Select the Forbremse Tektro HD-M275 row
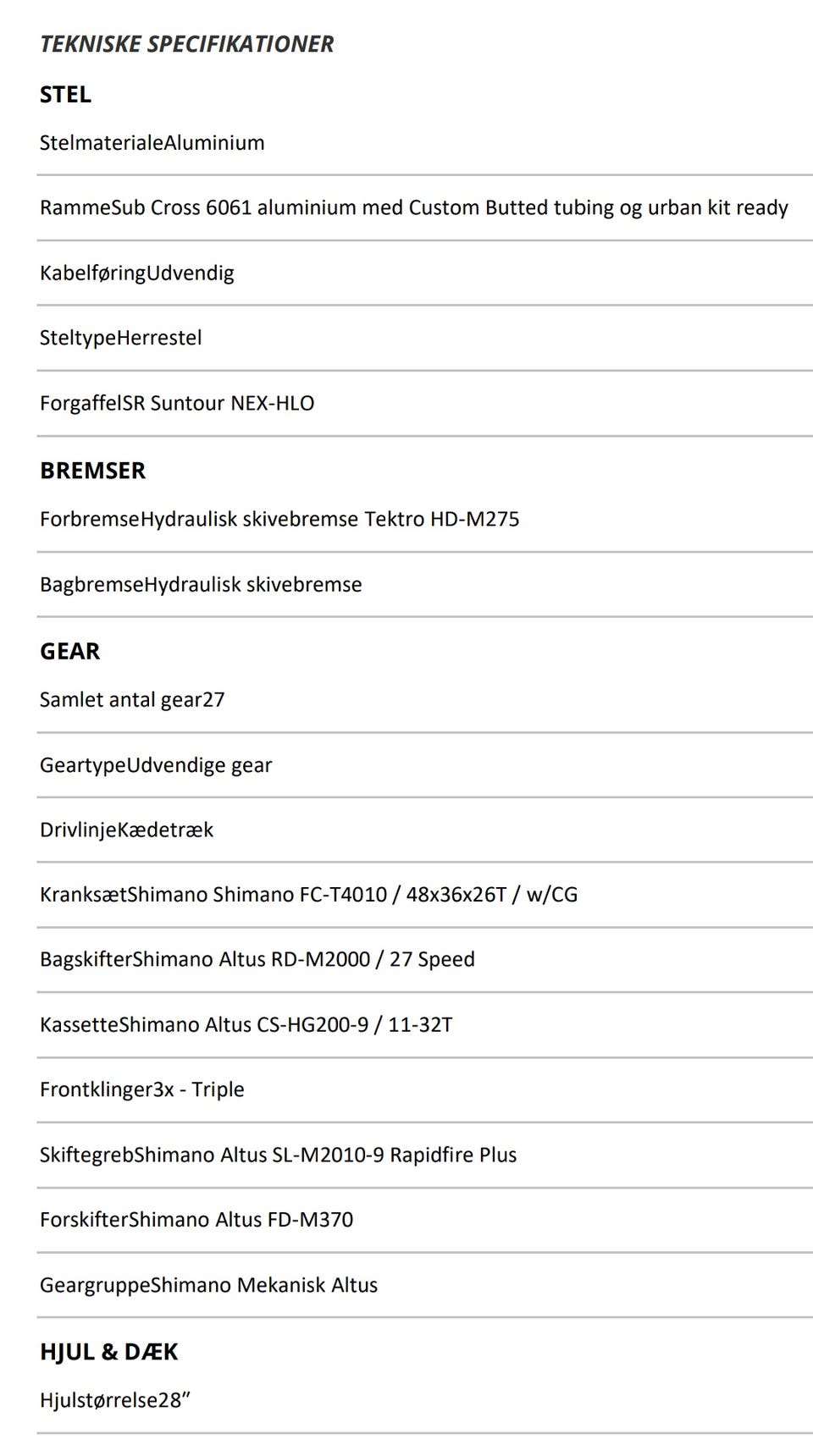Screen dimensions: 813x1456 [x=279, y=519]
